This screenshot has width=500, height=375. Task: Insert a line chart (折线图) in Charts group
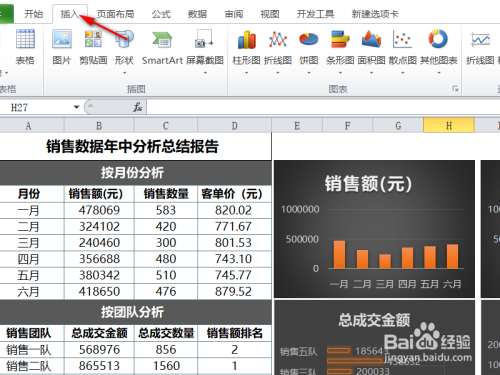(x=278, y=39)
